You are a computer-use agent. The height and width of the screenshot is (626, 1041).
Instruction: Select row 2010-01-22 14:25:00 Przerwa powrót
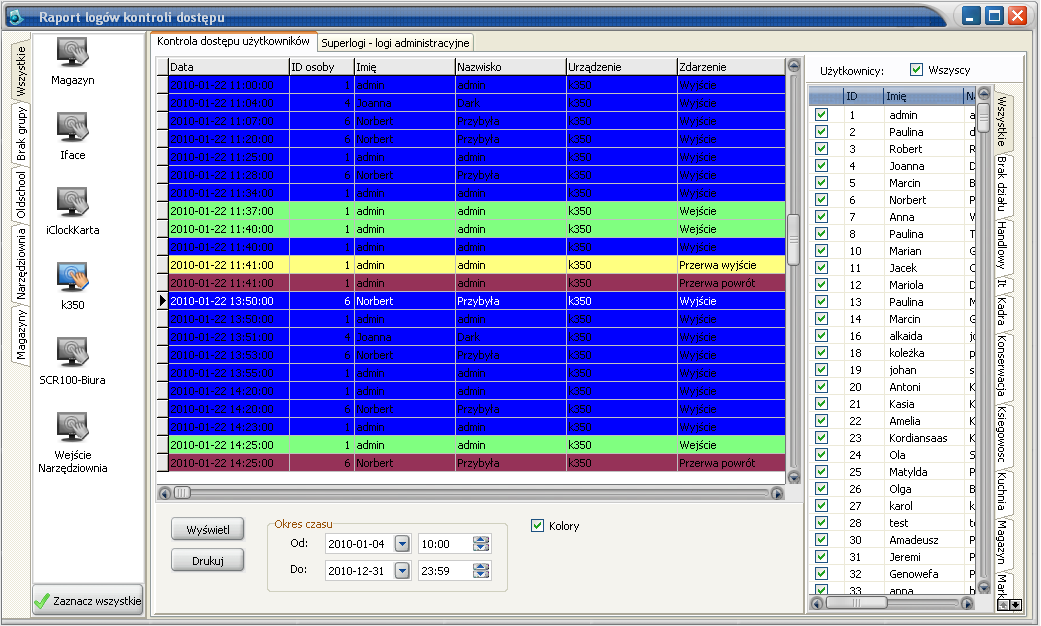click(x=477, y=463)
